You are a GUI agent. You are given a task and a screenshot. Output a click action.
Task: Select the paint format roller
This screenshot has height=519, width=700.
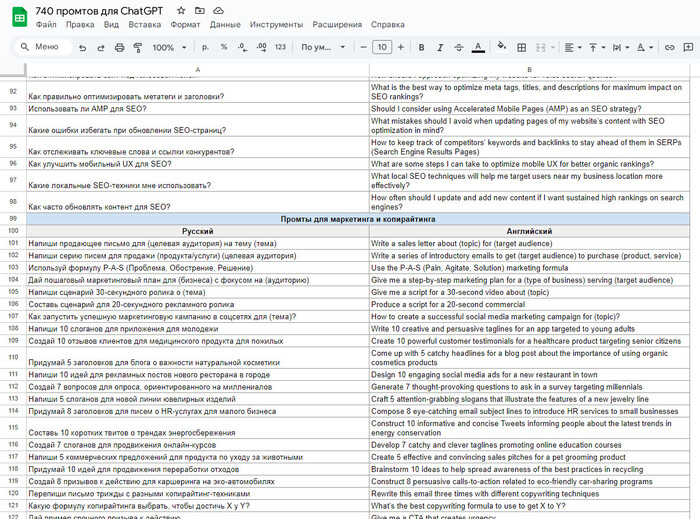point(135,47)
